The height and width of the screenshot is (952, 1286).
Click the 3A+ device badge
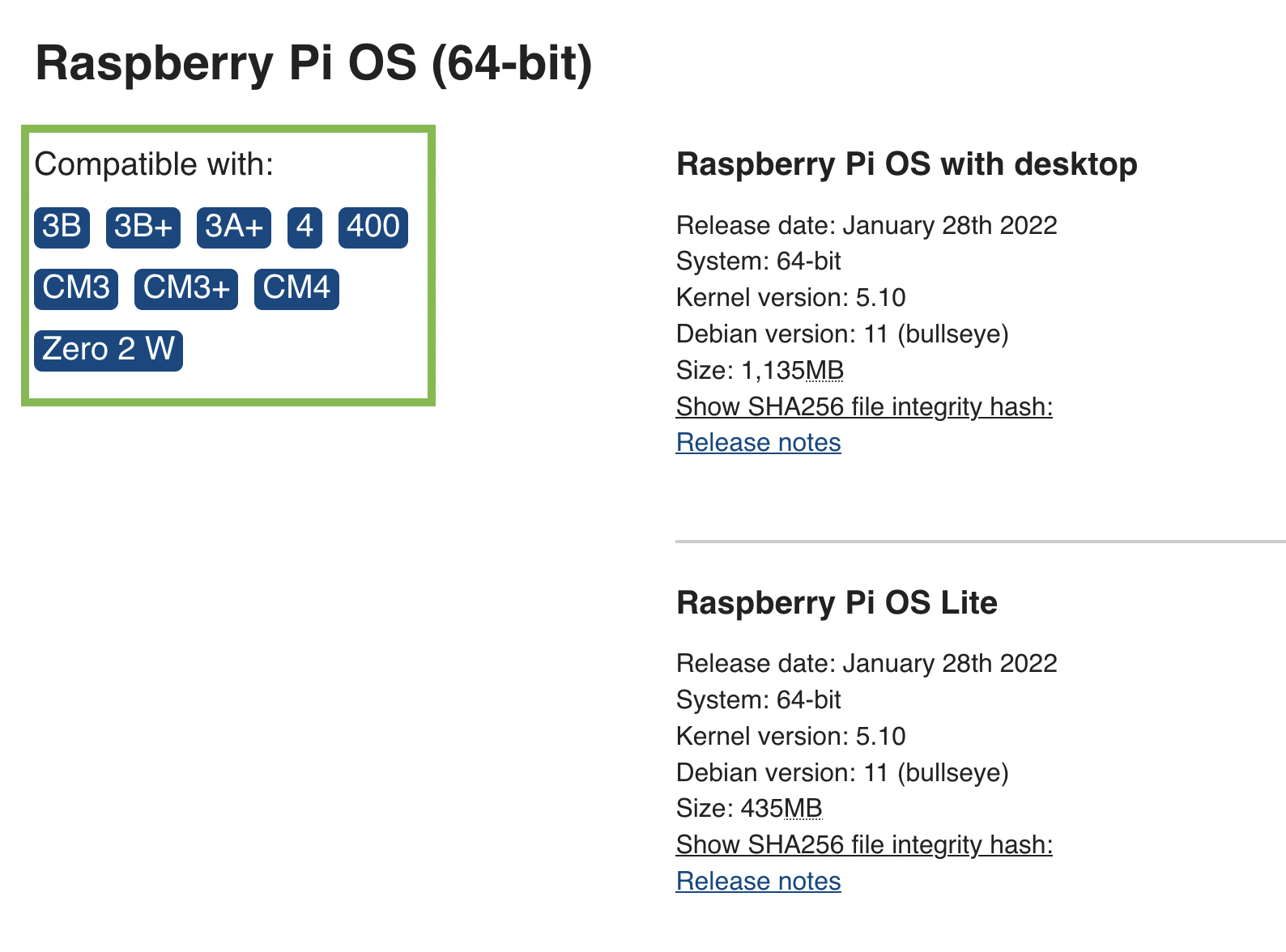(x=232, y=227)
